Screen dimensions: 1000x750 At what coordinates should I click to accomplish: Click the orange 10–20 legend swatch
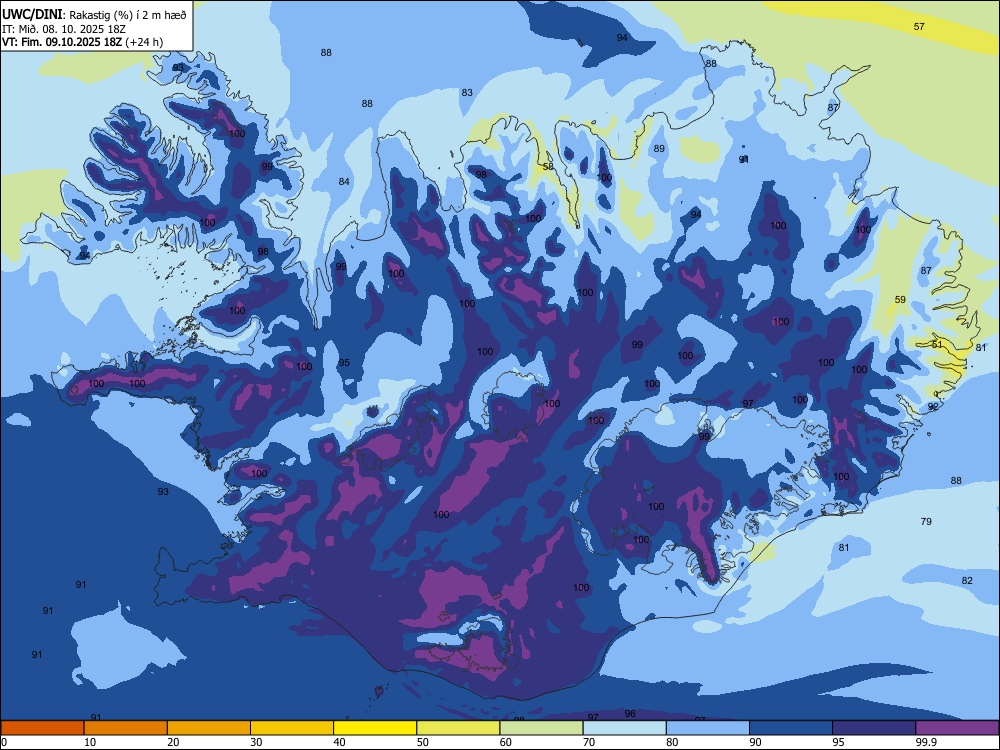tap(126, 728)
